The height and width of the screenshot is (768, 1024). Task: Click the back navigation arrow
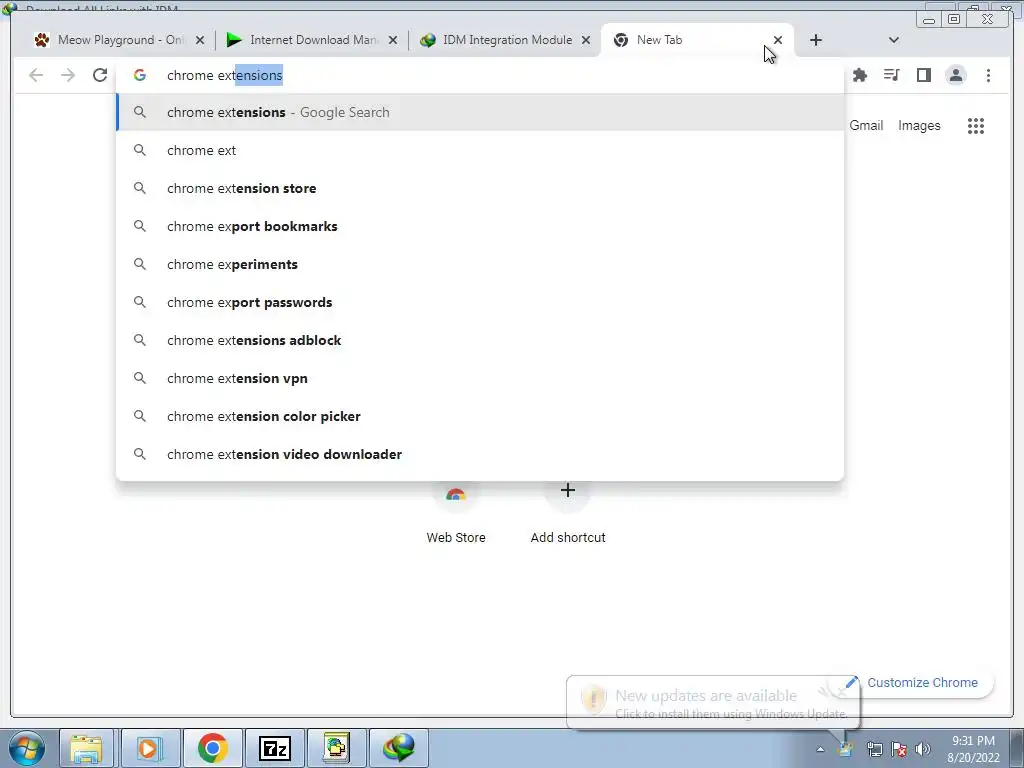click(36, 75)
